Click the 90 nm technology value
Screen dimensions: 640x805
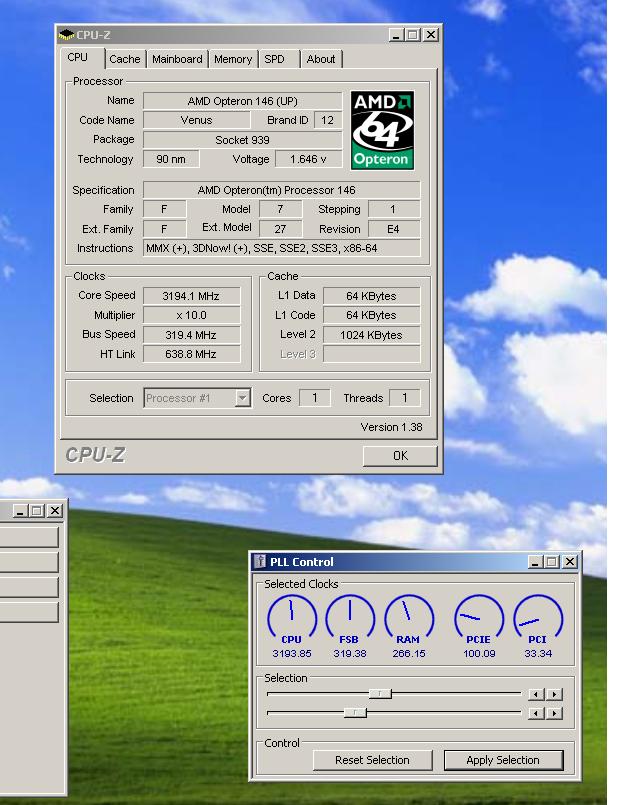click(x=171, y=159)
